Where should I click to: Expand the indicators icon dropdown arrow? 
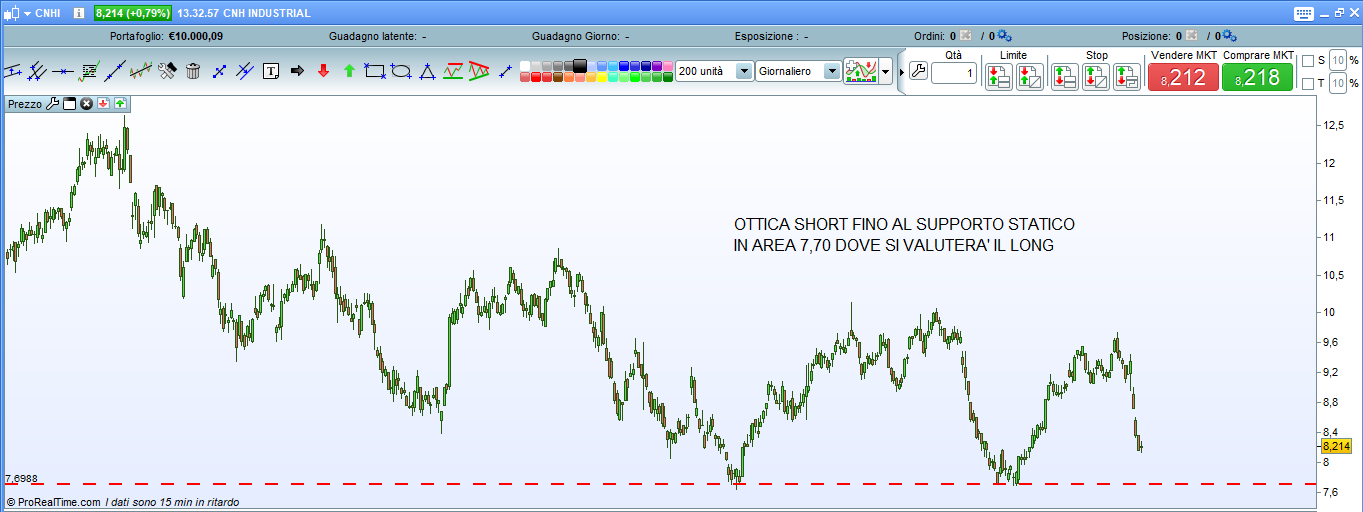click(886, 72)
